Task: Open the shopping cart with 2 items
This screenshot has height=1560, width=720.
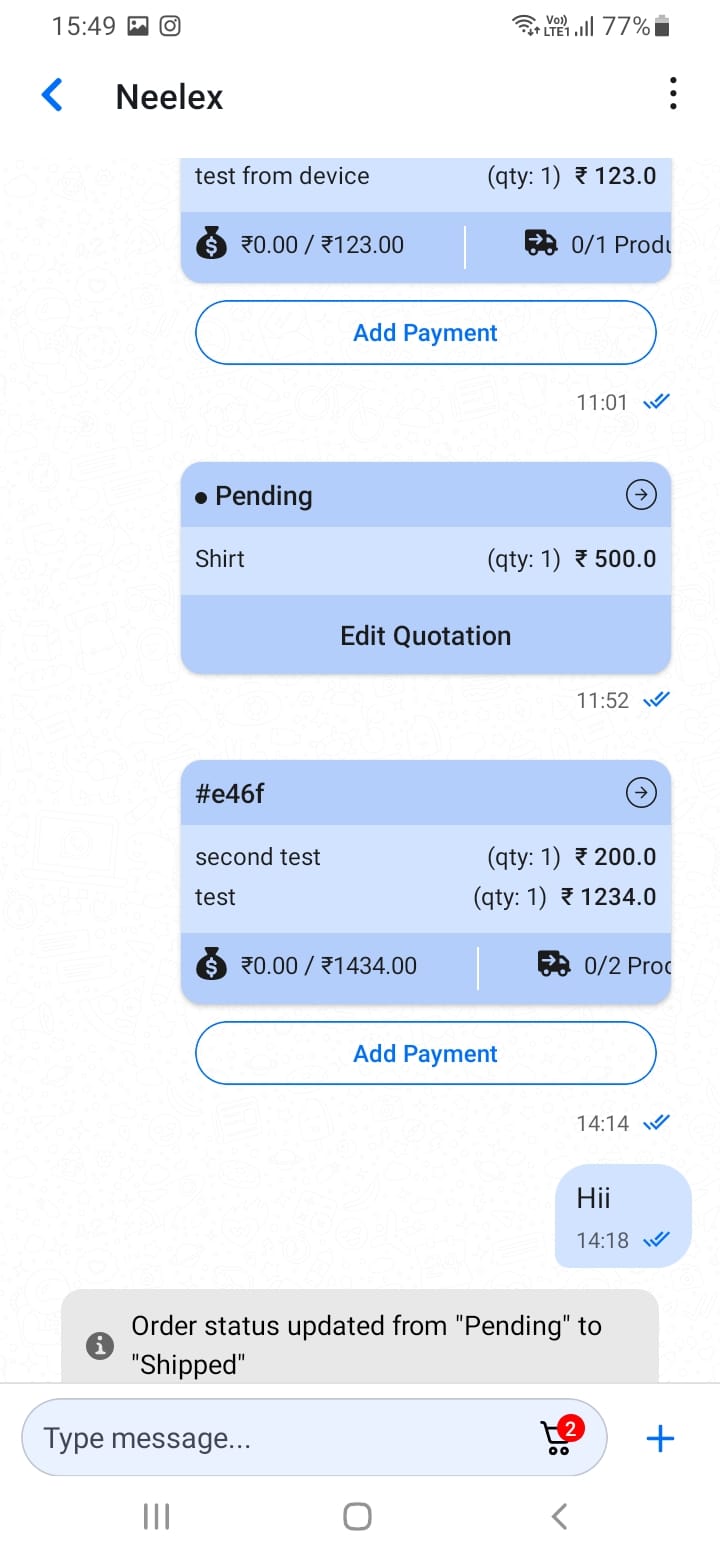Action: 558,1436
